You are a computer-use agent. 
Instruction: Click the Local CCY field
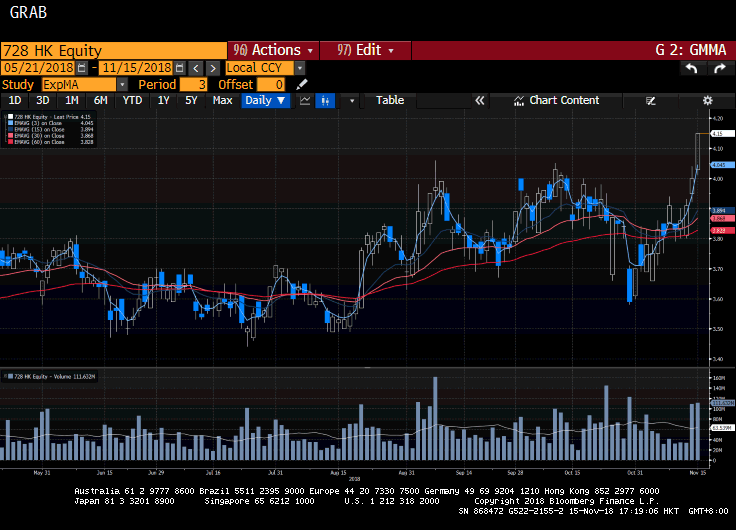coord(260,68)
